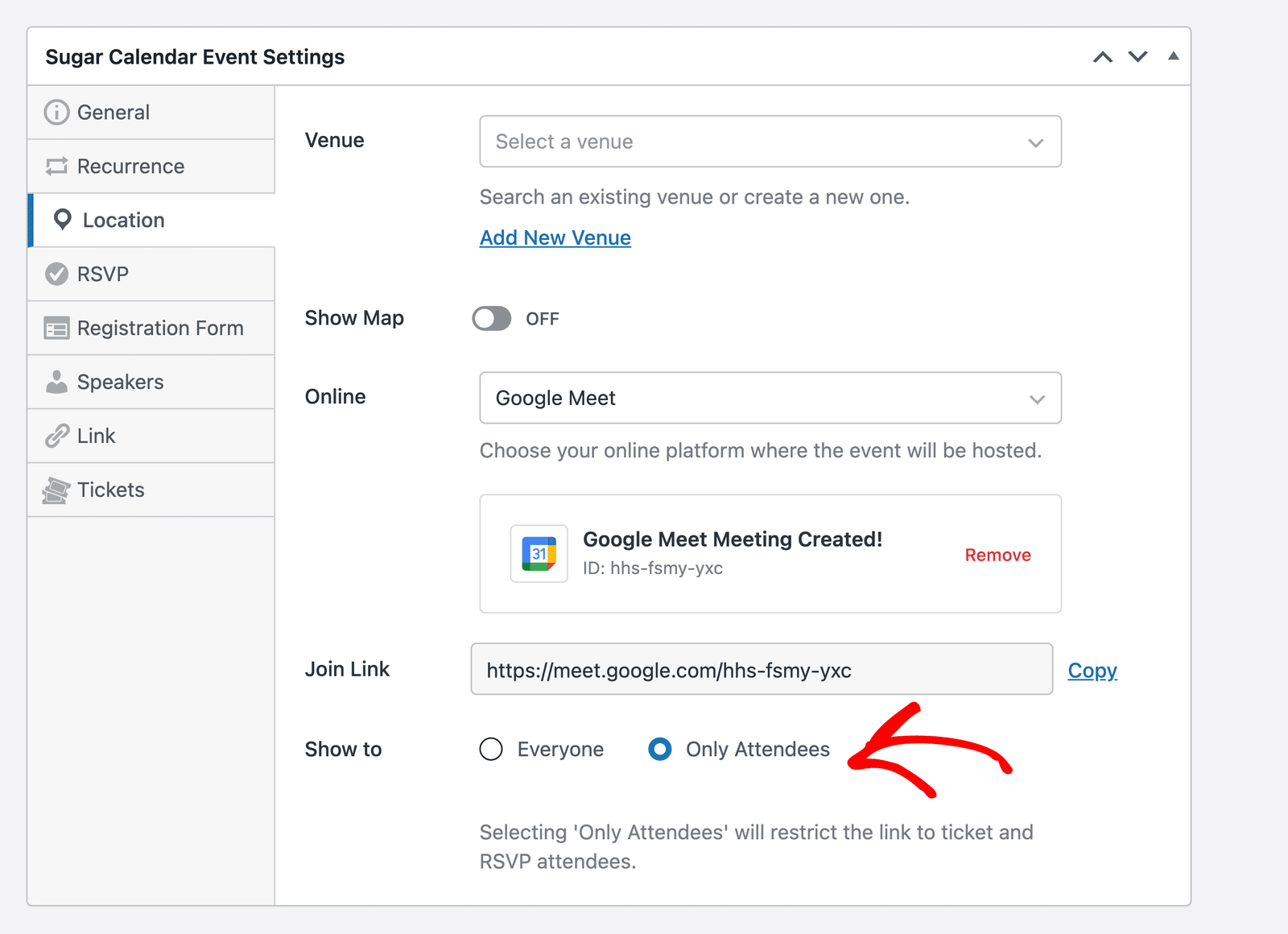The height and width of the screenshot is (934, 1288).
Task: Click the Add New Venue link
Action: click(555, 238)
